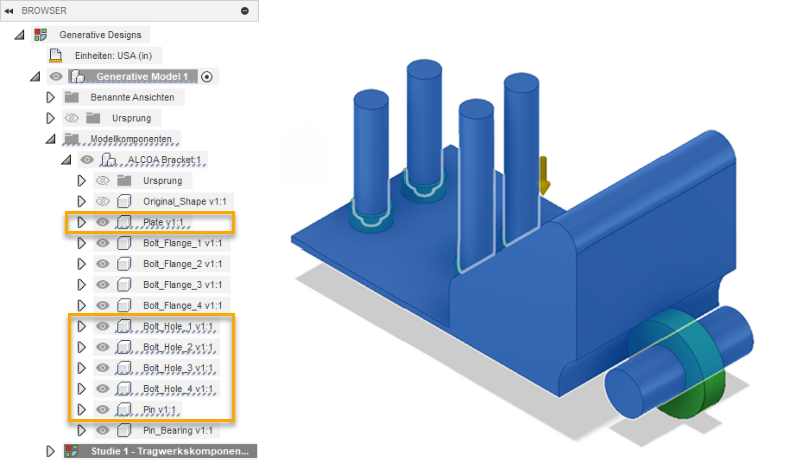Image resolution: width=809 pixels, height=465 pixels.
Task: Collapse the Generative Designs root node
Action: (x=20, y=35)
